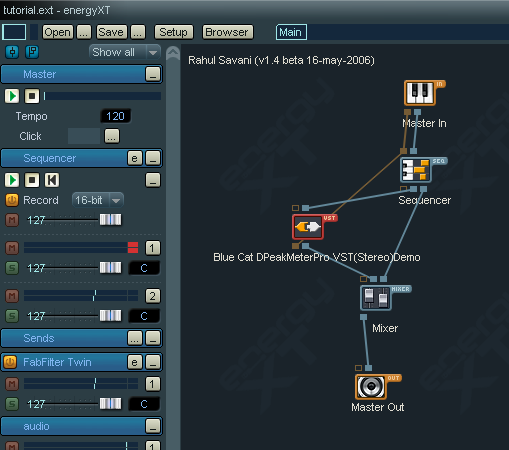This screenshot has width=509, height=450.
Task: Select the Master Out speaker node
Action: click(371, 387)
